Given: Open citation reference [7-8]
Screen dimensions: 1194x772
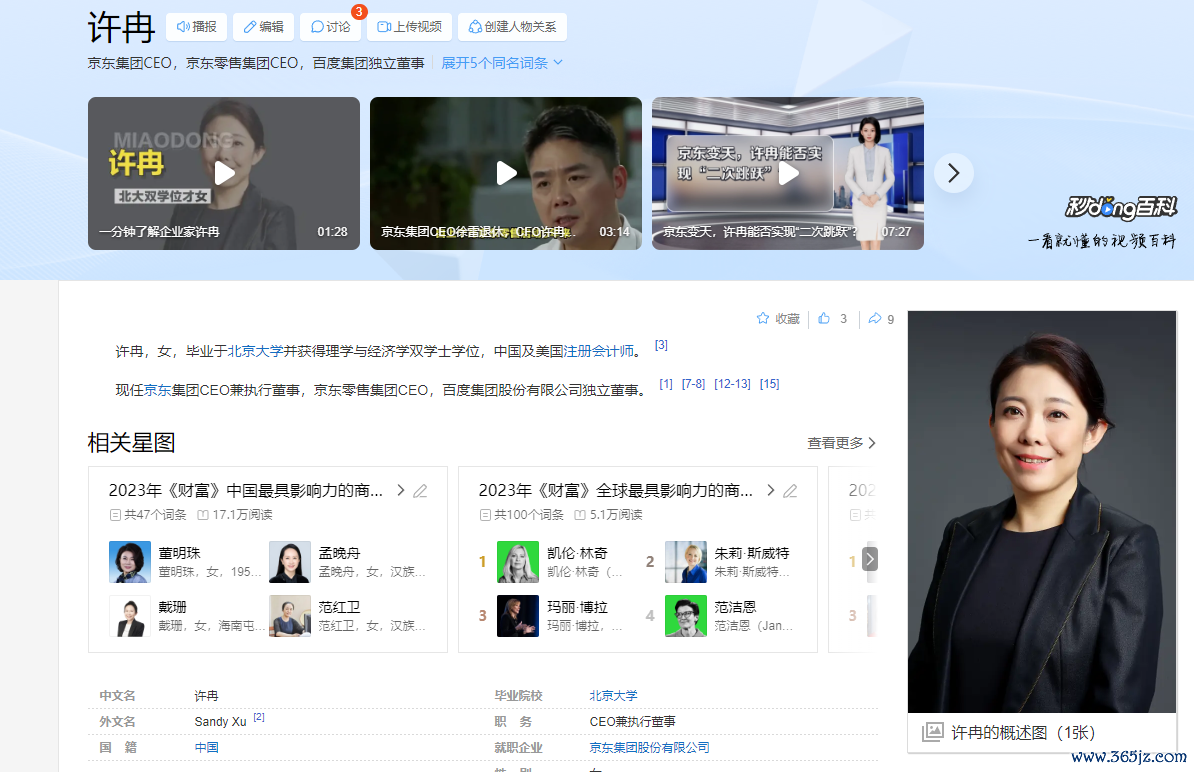Looking at the screenshot, I should tap(694, 384).
